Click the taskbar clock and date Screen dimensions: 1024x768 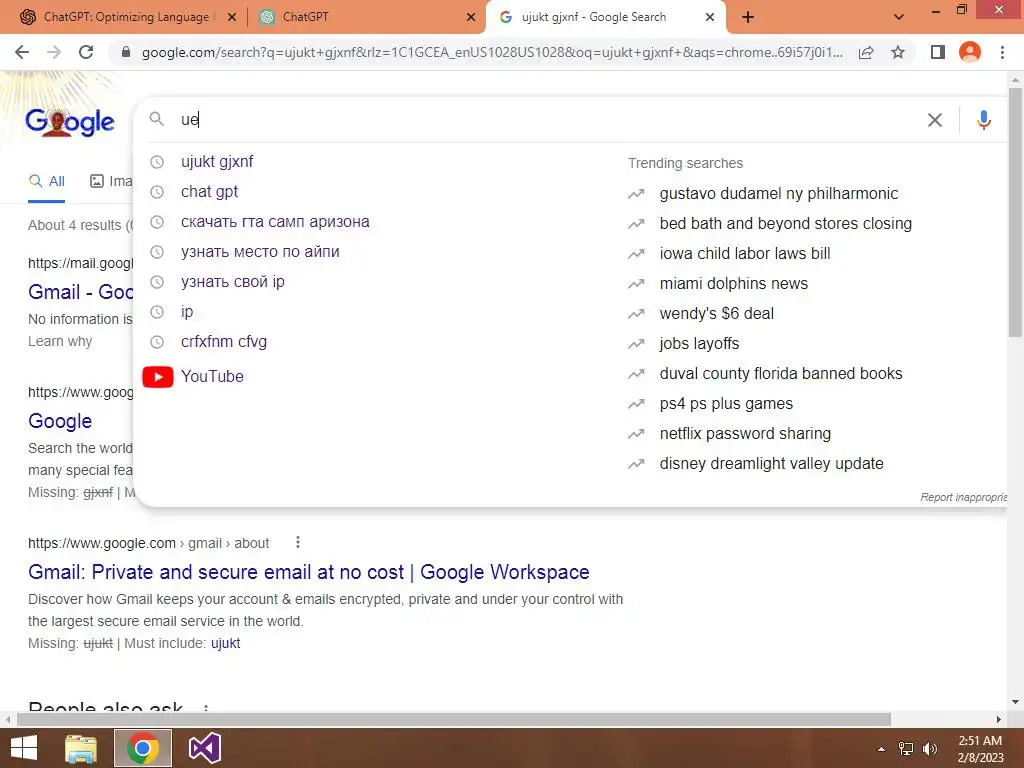tap(980, 749)
